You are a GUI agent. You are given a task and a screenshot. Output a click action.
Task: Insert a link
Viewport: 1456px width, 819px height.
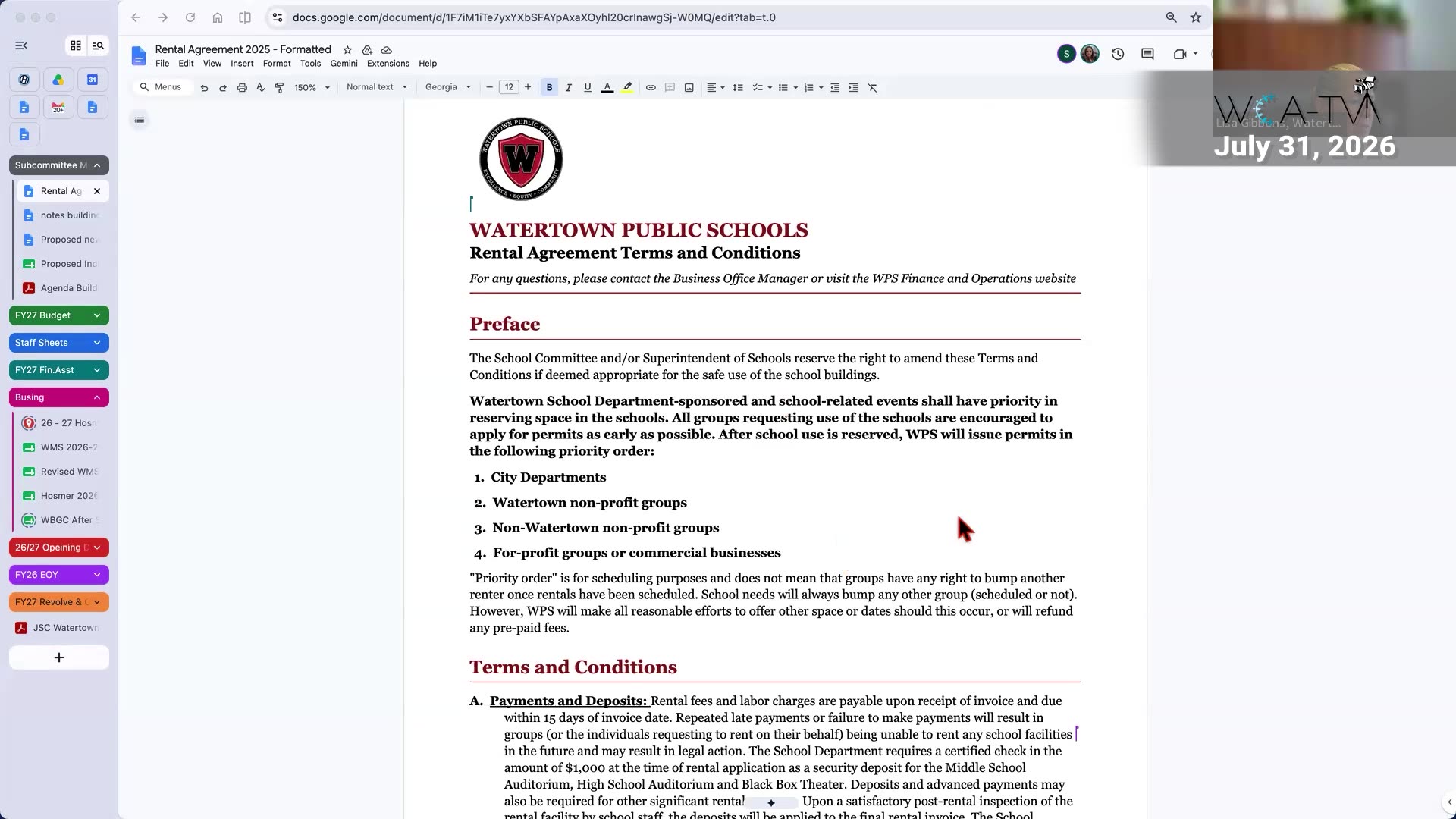pos(651,88)
